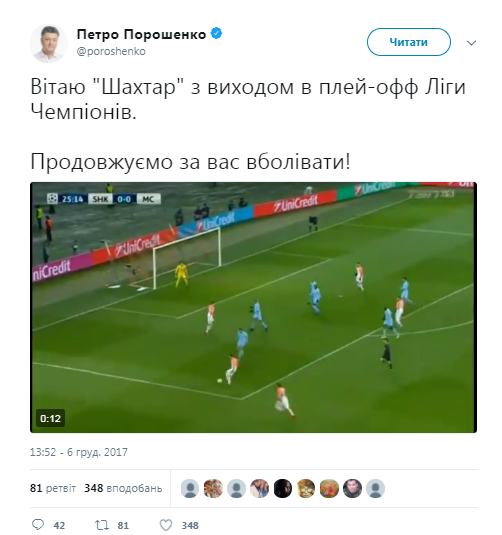Click the blue verified badge icon
Screen dimensions: 502x535
pos(216,34)
